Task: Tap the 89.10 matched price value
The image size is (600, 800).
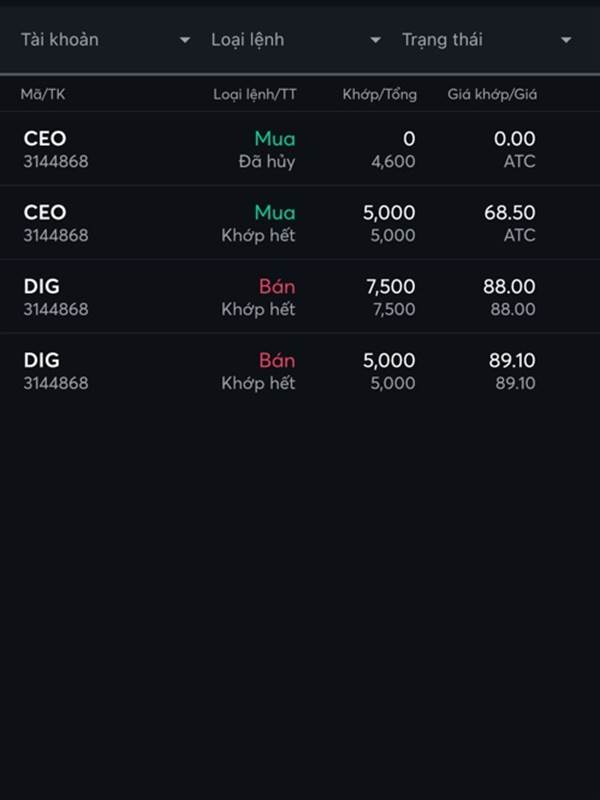Action: tap(512, 360)
